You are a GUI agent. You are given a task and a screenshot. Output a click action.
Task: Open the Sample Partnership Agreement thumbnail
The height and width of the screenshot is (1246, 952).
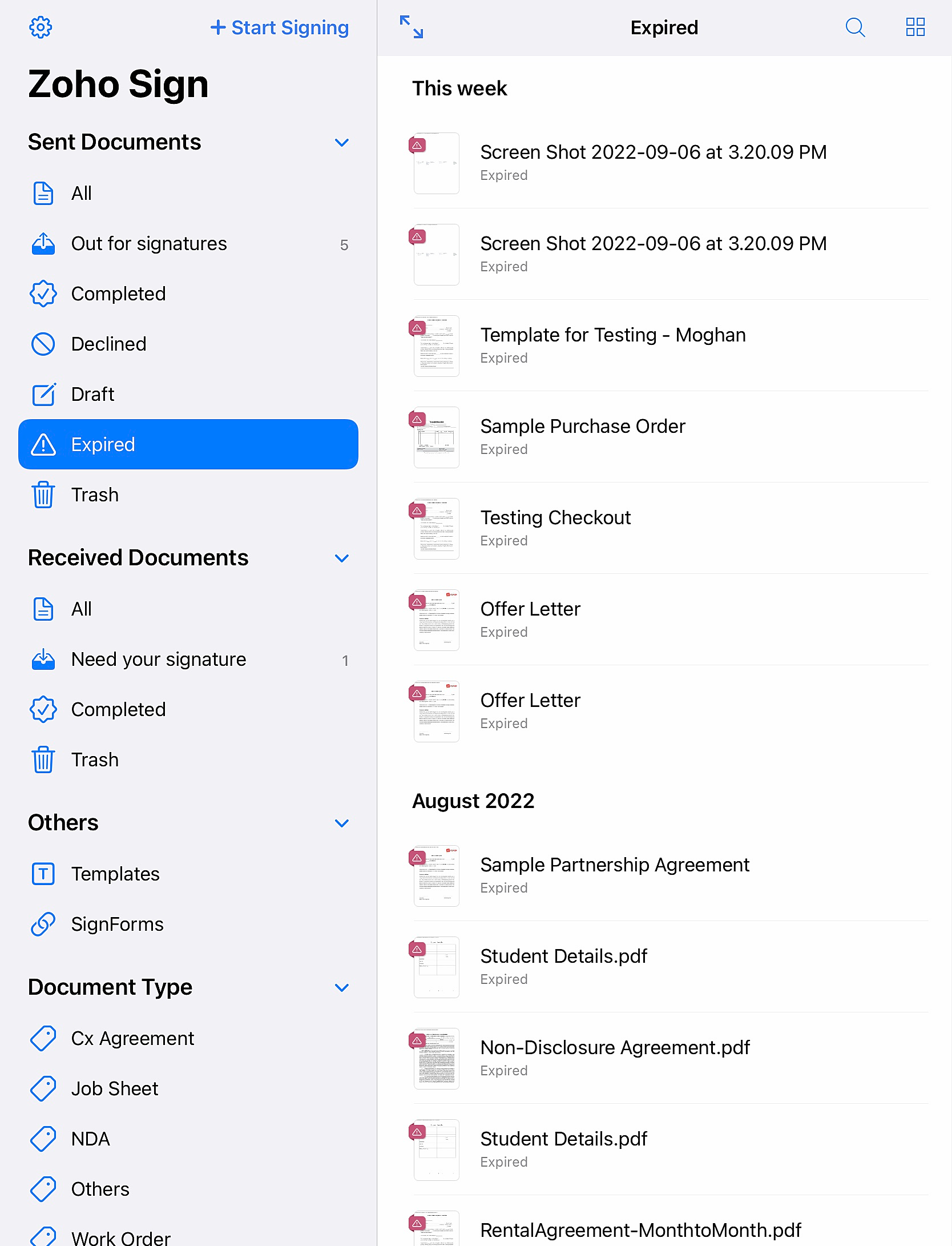click(437, 876)
